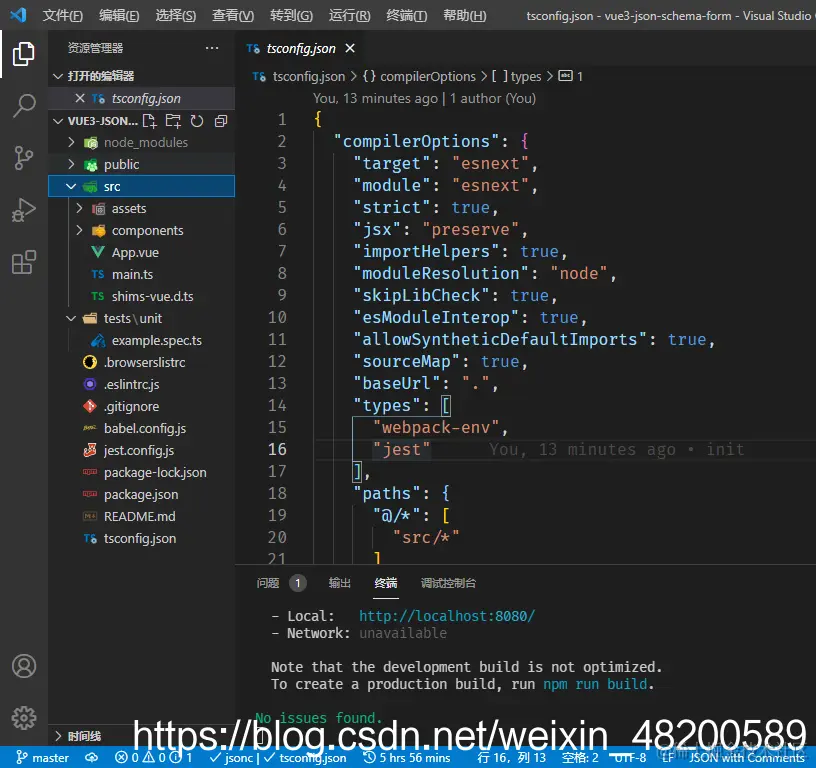This screenshot has width=816, height=768.
Task: Open the Explorer view in activity bar
Action: tap(23, 54)
